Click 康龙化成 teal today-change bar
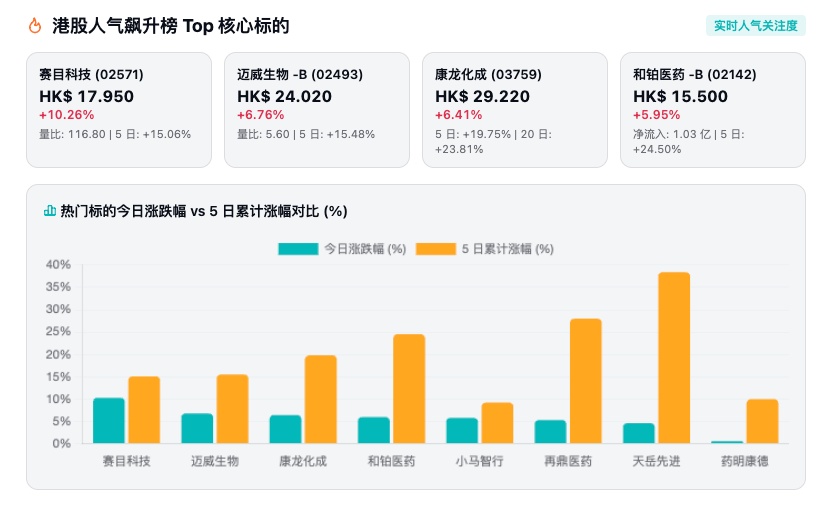The width and height of the screenshot is (833, 508). tap(285, 429)
